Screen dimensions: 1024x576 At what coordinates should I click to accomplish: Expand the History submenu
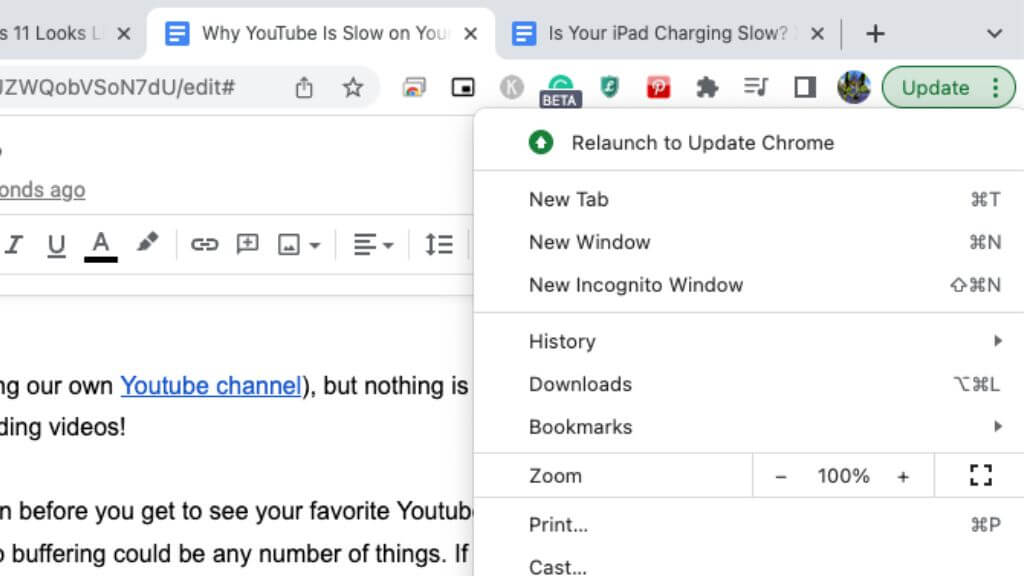[748, 342]
